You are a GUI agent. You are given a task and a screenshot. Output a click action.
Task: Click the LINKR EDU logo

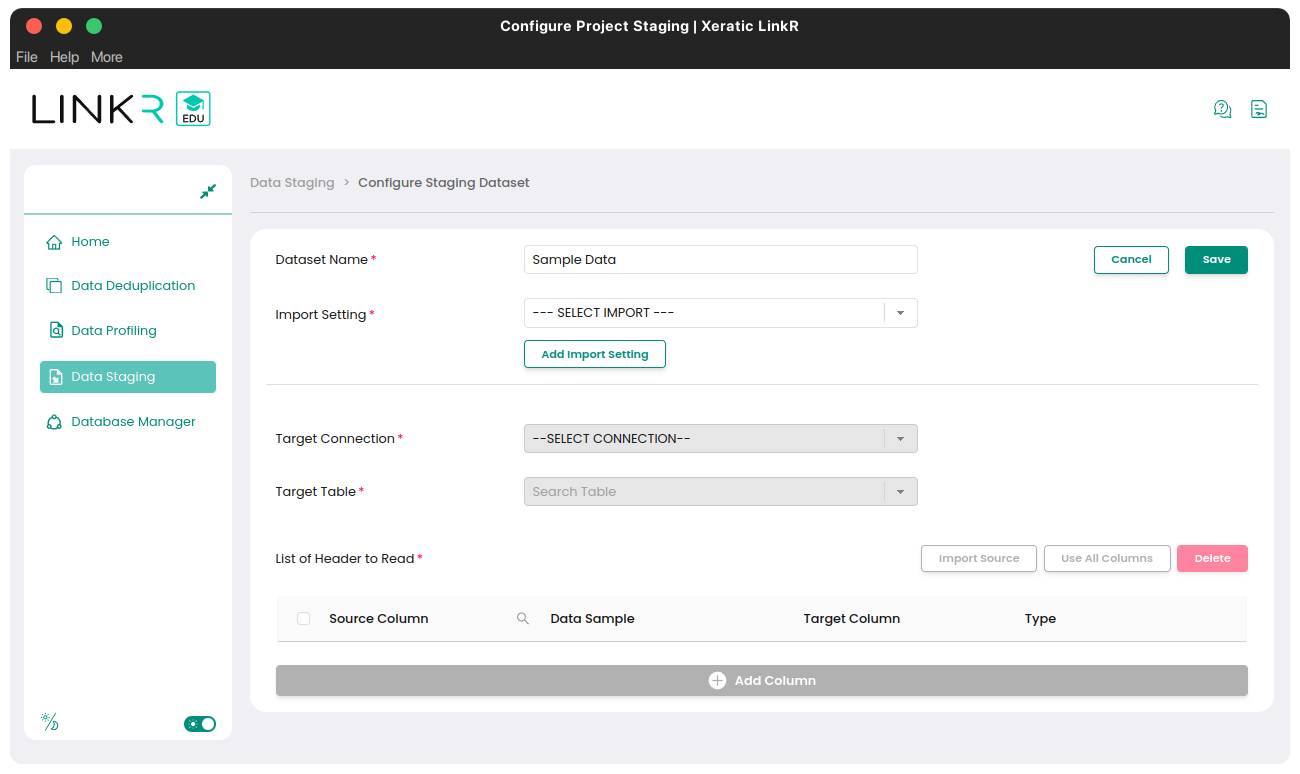tap(121, 109)
